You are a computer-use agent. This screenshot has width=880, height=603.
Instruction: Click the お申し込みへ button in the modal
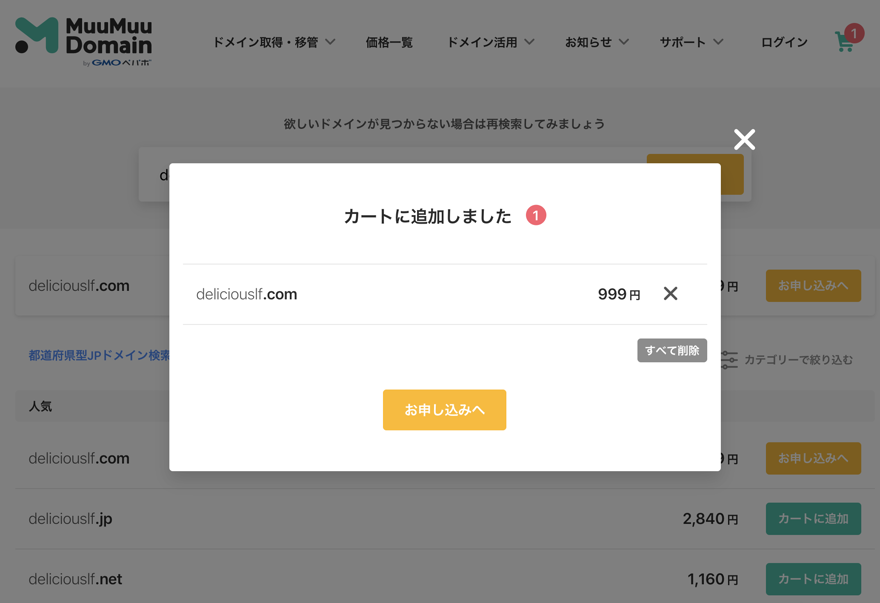(x=444, y=410)
